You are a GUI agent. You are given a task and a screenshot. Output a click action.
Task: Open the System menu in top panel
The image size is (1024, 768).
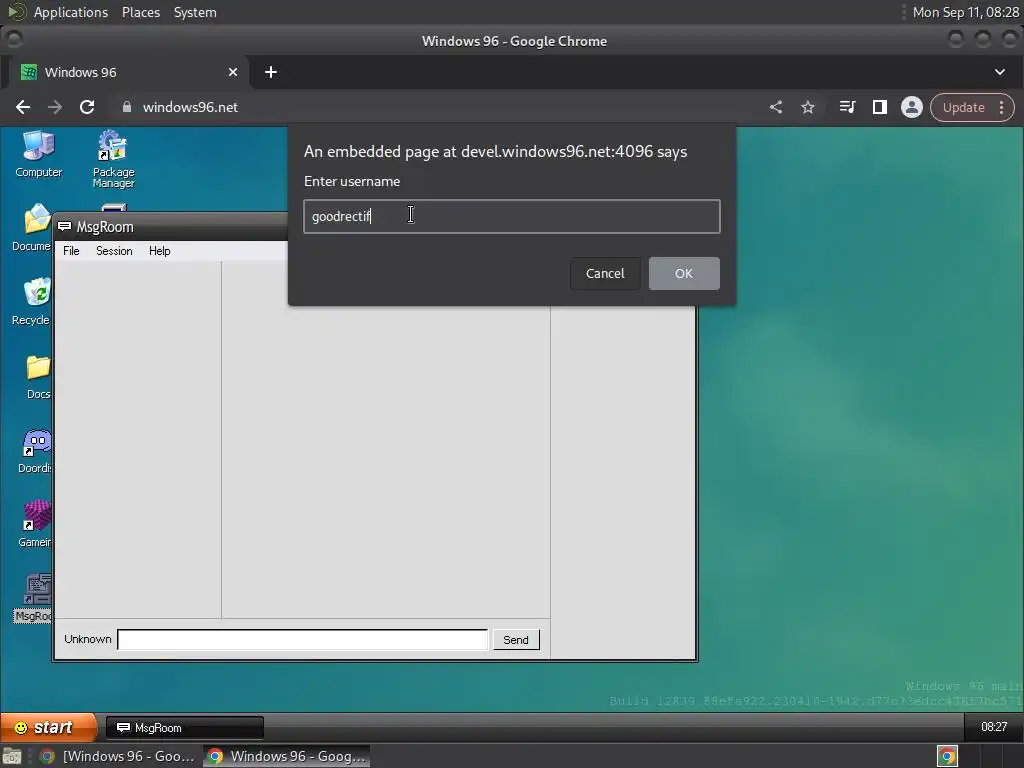pyautogui.click(x=195, y=12)
